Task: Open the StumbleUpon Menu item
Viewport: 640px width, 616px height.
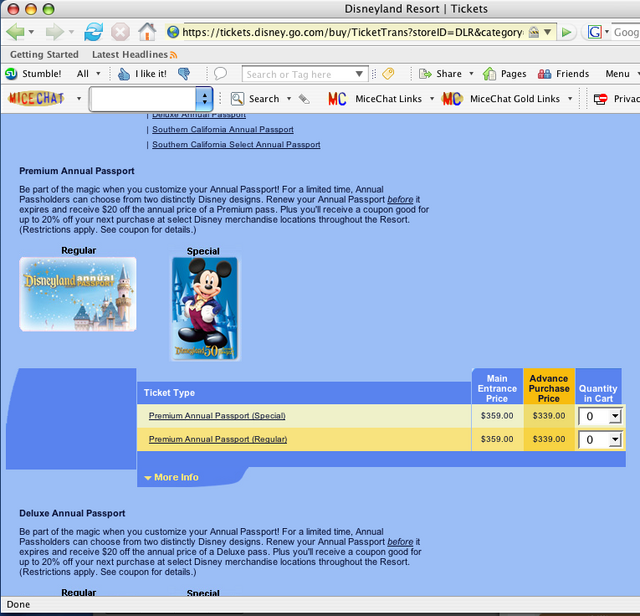Action: tap(617, 74)
